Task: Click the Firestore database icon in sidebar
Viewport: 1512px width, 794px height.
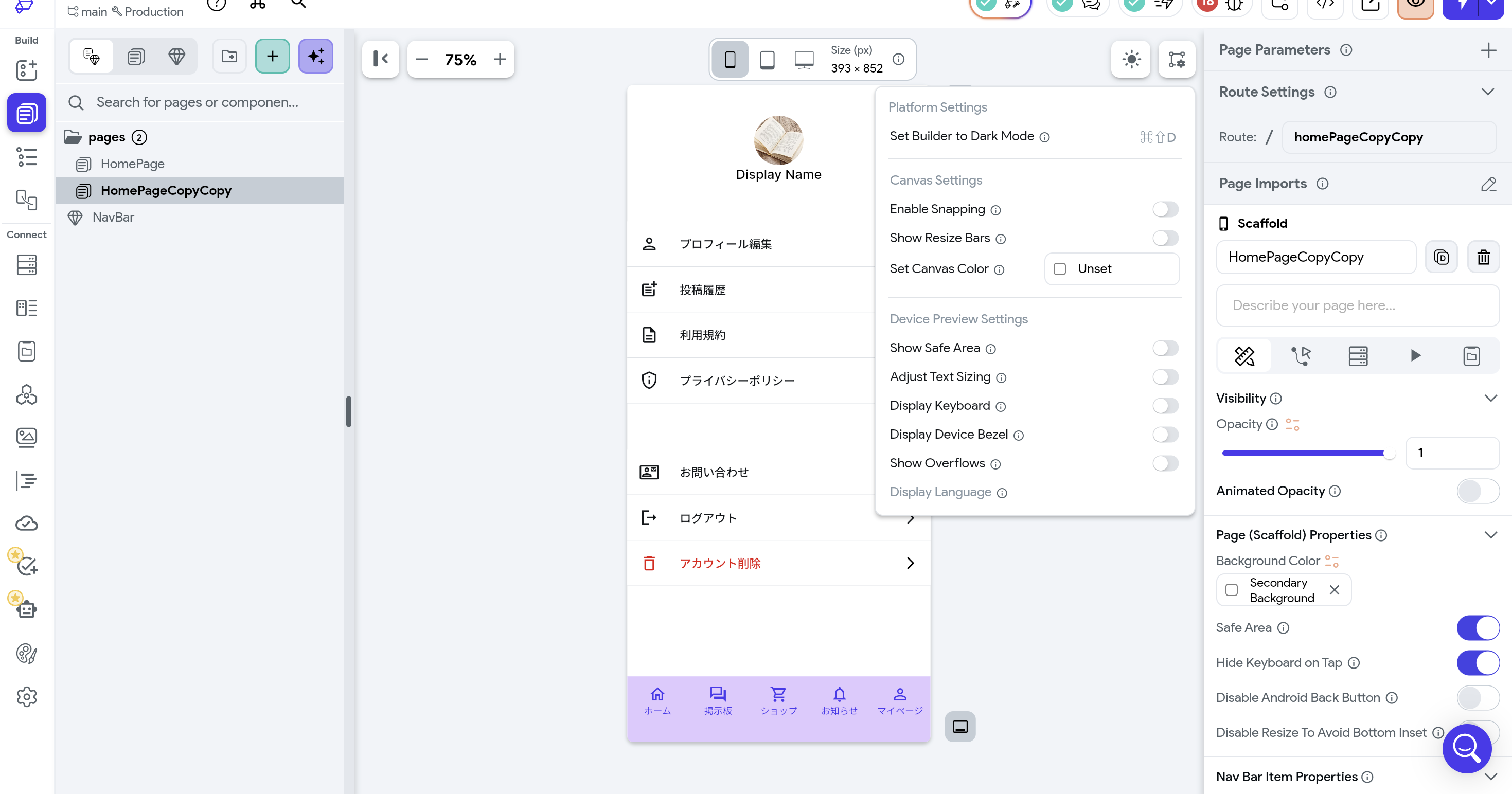Action: point(26,265)
